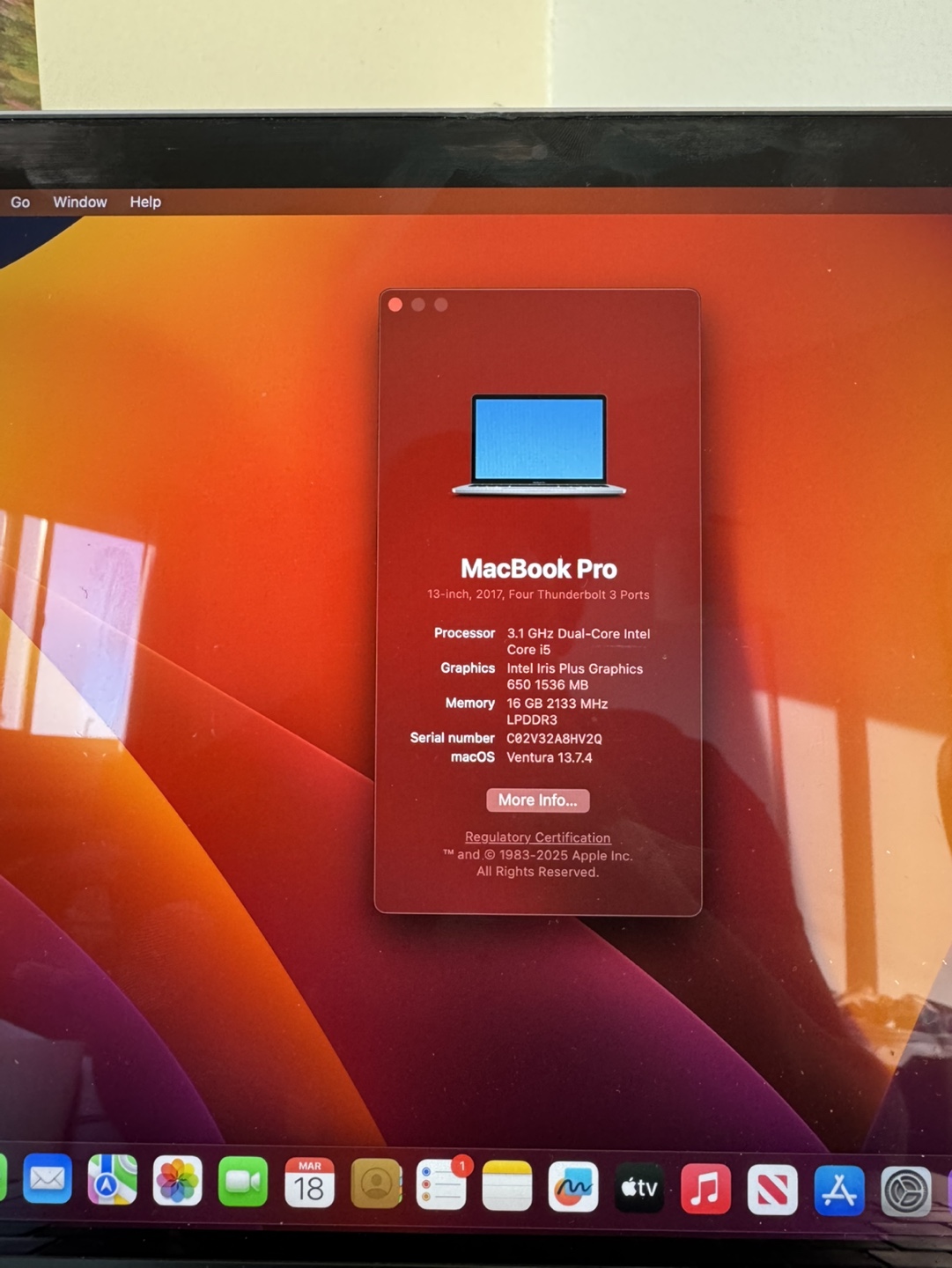Image resolution: width=952 pixels, height=1268 pixels.
Task: Click the processor value "3.1 GHz Dual-Core Intel Core i5"
Action: coord(579,641)
